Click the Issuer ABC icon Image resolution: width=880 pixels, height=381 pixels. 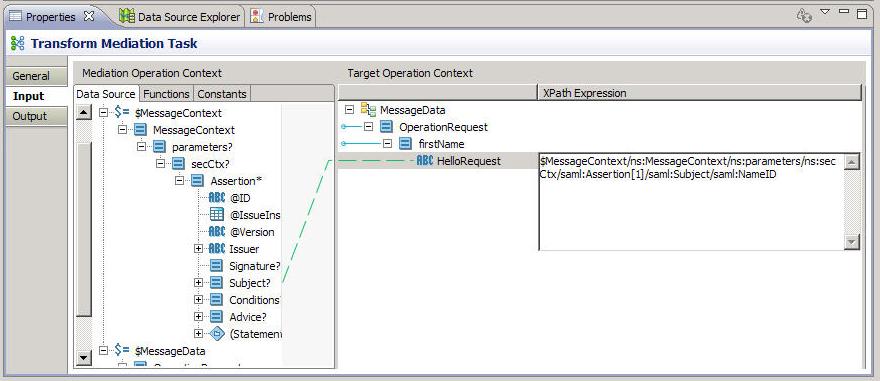[x=217, y=249]
